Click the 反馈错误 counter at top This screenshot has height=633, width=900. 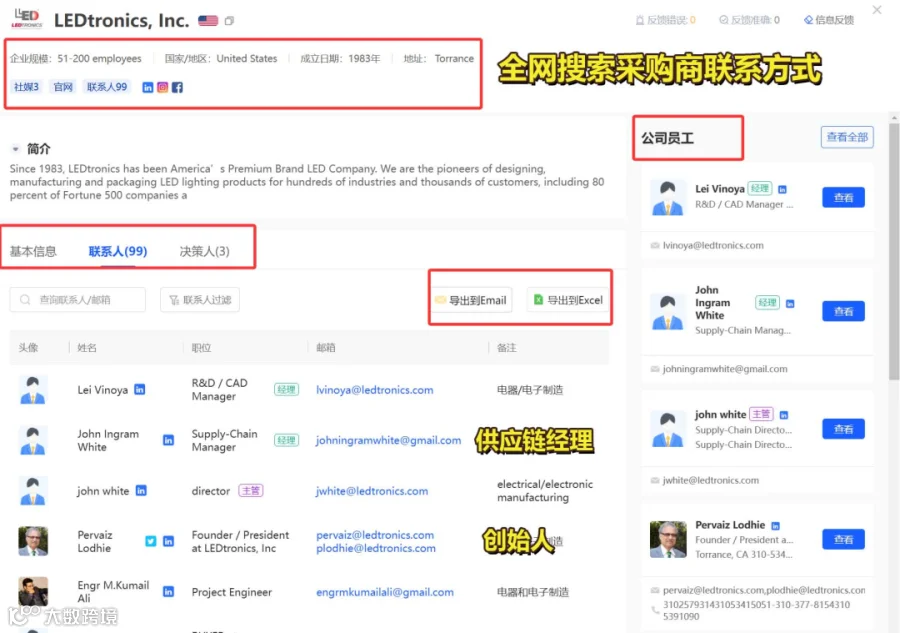[x=665, y=20]
